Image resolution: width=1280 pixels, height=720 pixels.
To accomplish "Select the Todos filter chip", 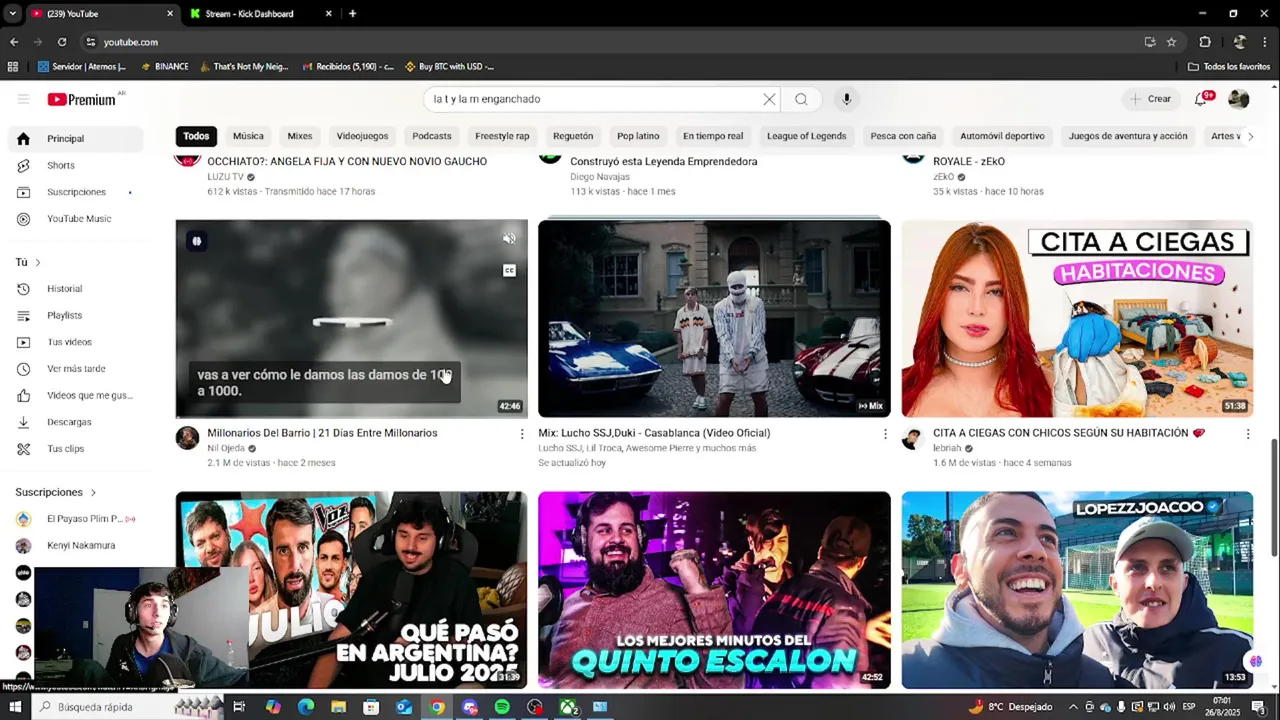I will click(196, 136).
